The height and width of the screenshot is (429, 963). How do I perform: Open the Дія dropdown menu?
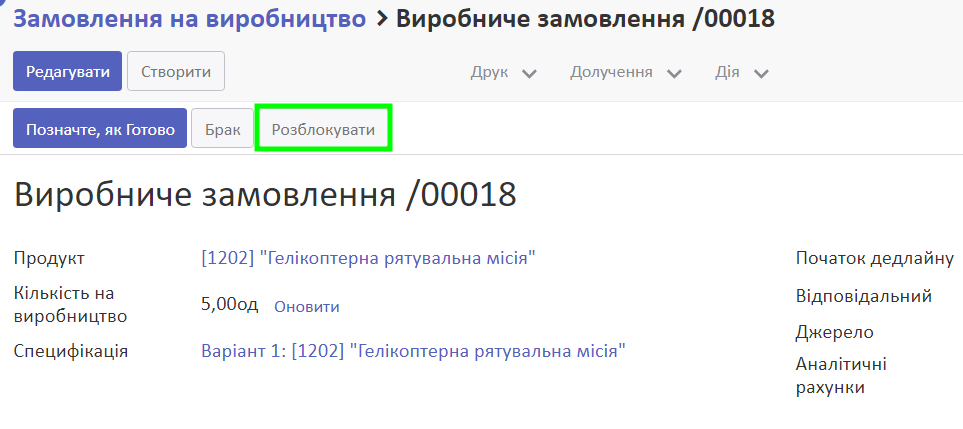coord(741,72)
